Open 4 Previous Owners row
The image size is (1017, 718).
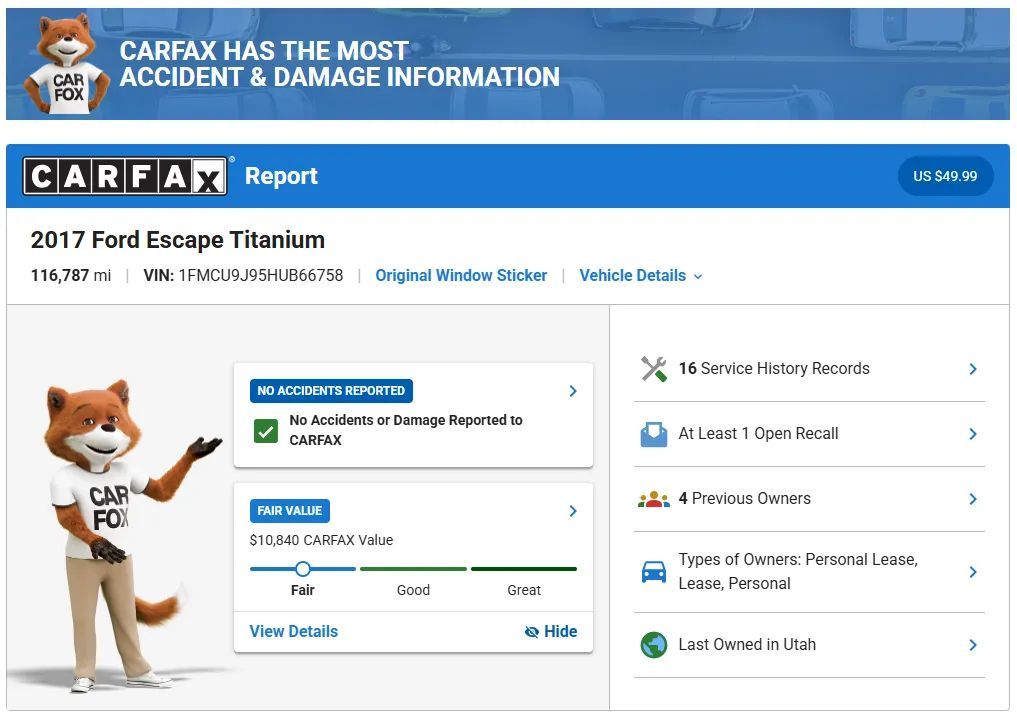[x=809, y=499]
